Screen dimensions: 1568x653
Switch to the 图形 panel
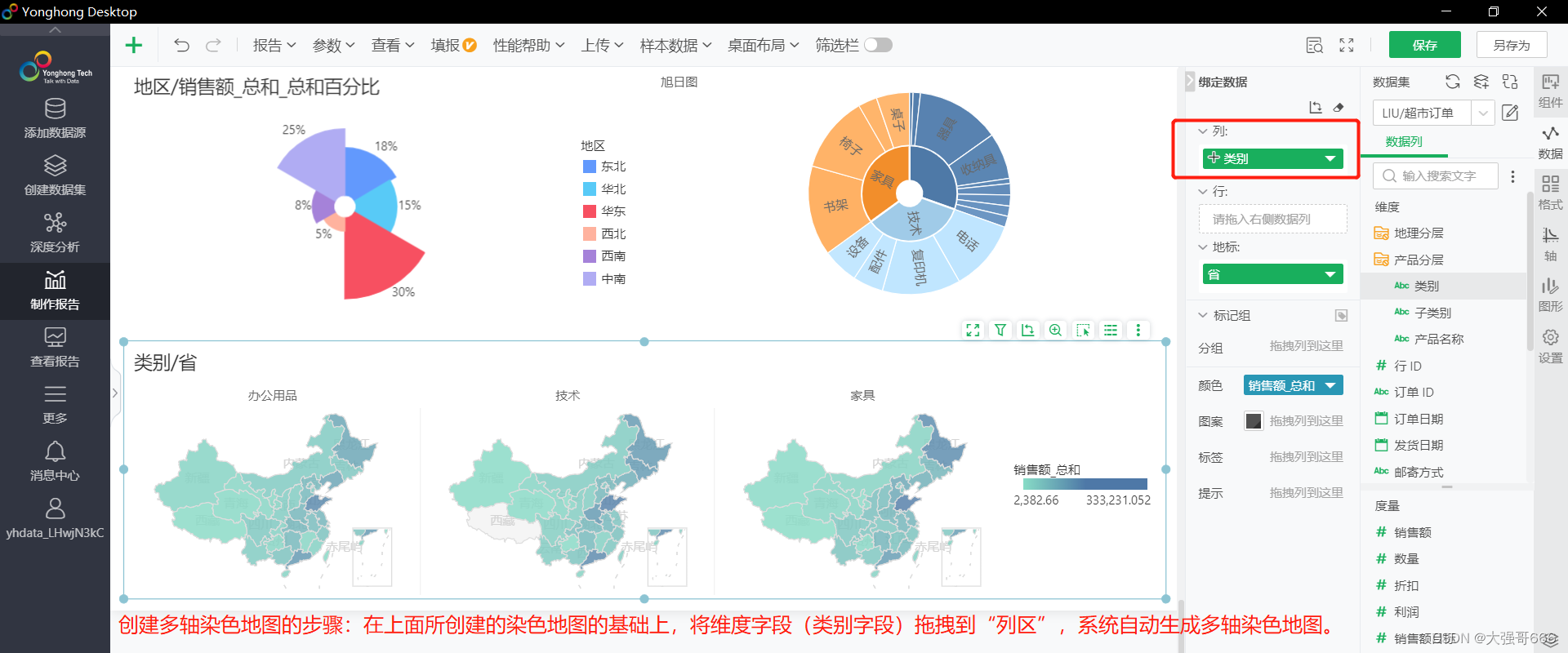[x=1550, y=295]
